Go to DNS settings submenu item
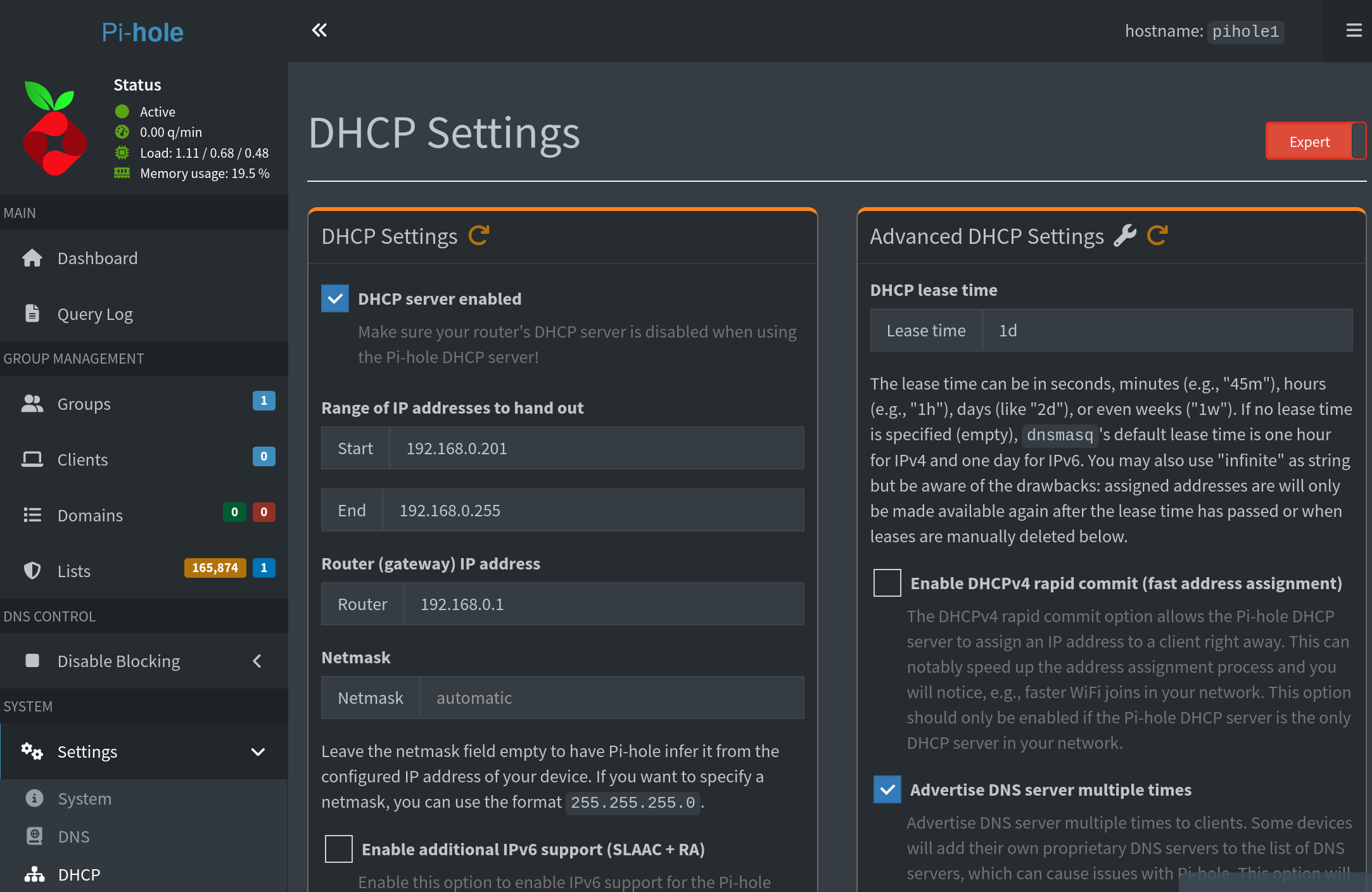 [73, 837]
